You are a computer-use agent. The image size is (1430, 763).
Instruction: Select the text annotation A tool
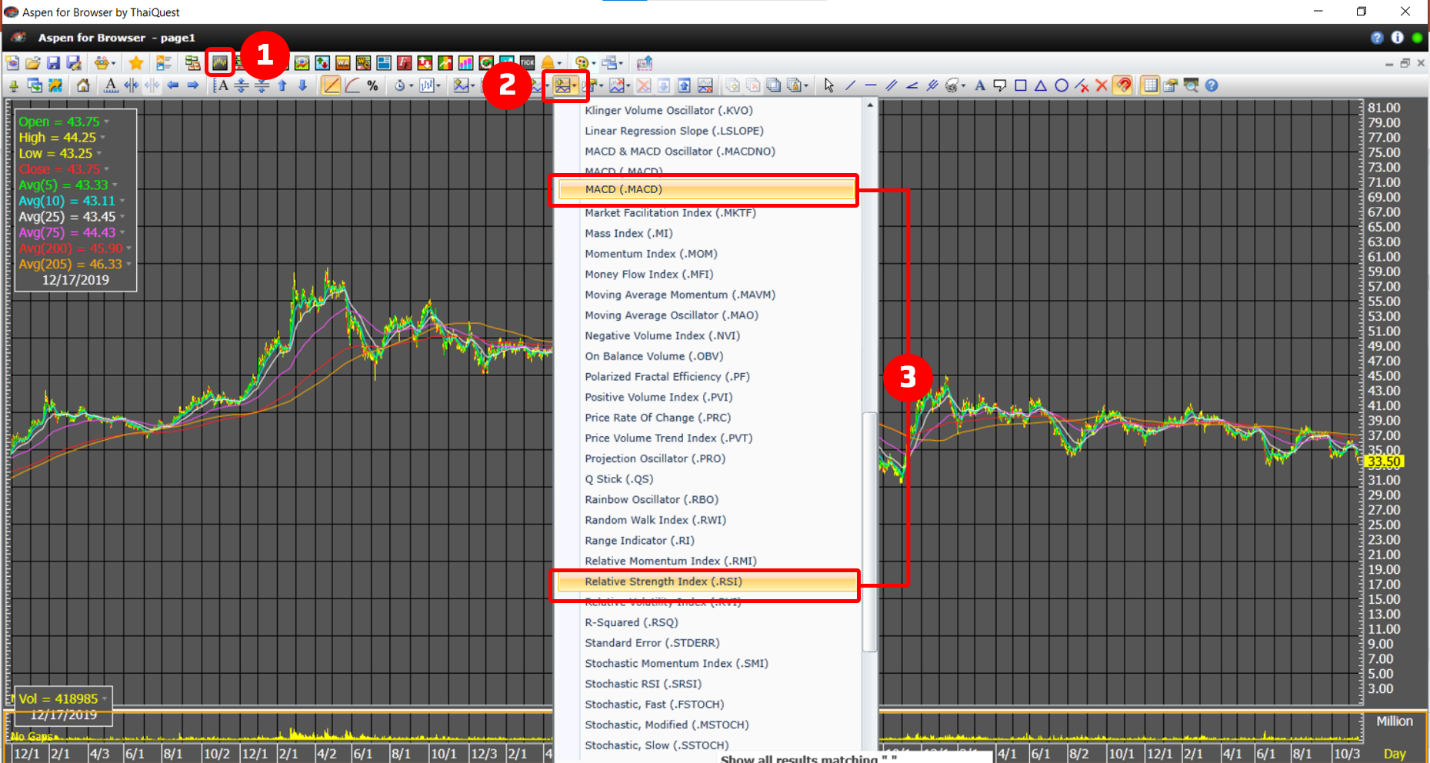coord(980,86)
